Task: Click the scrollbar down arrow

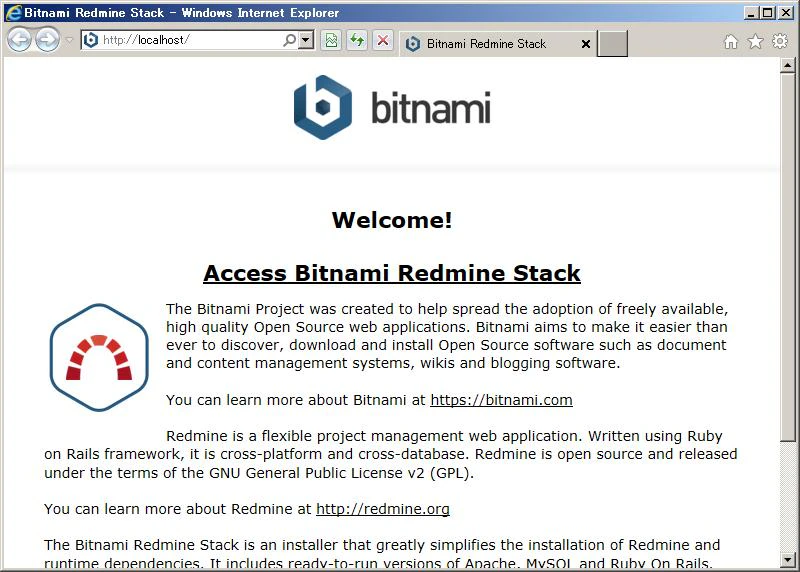Action: coord(787,560)
